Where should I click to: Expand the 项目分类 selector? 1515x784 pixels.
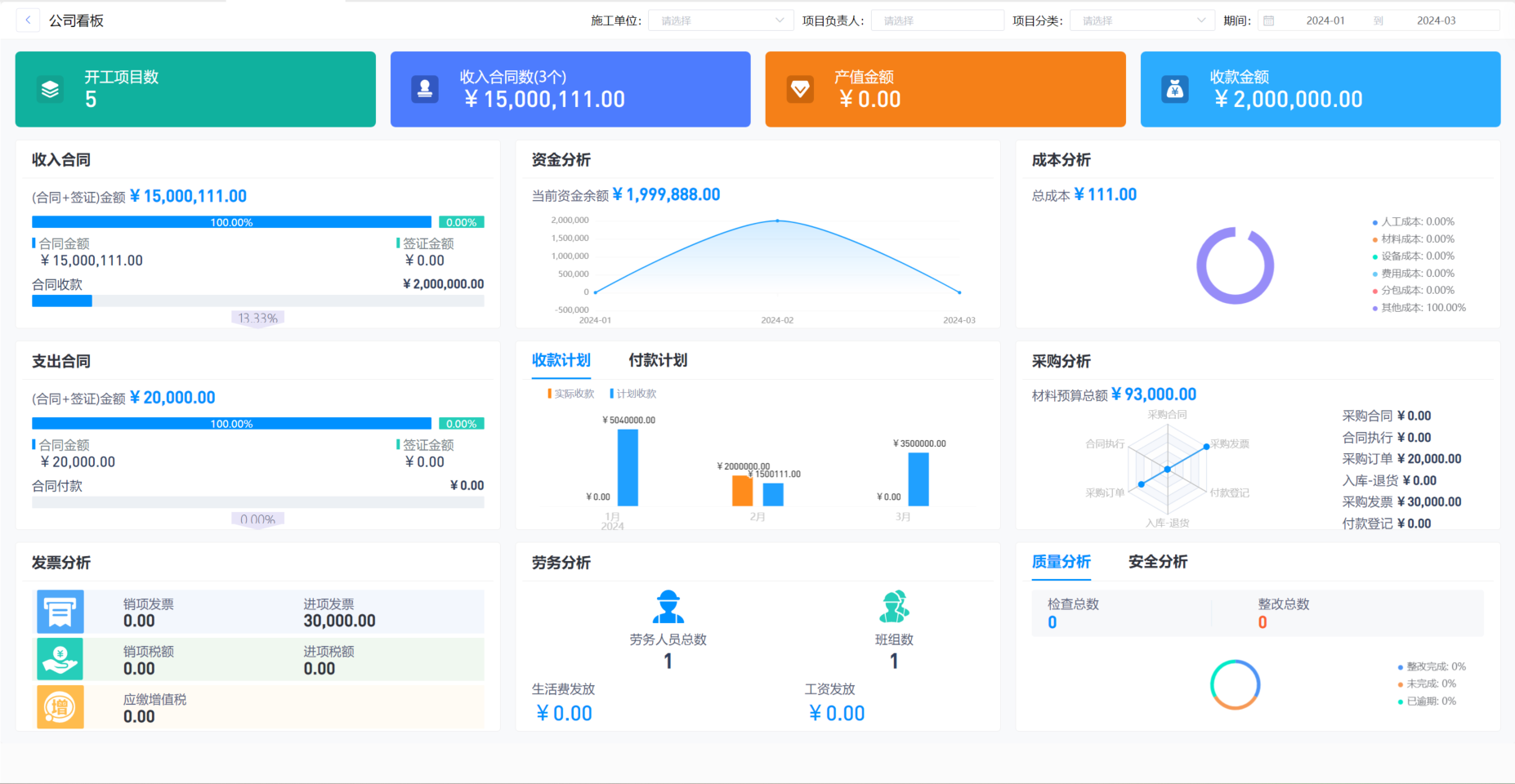(1141, 20)
